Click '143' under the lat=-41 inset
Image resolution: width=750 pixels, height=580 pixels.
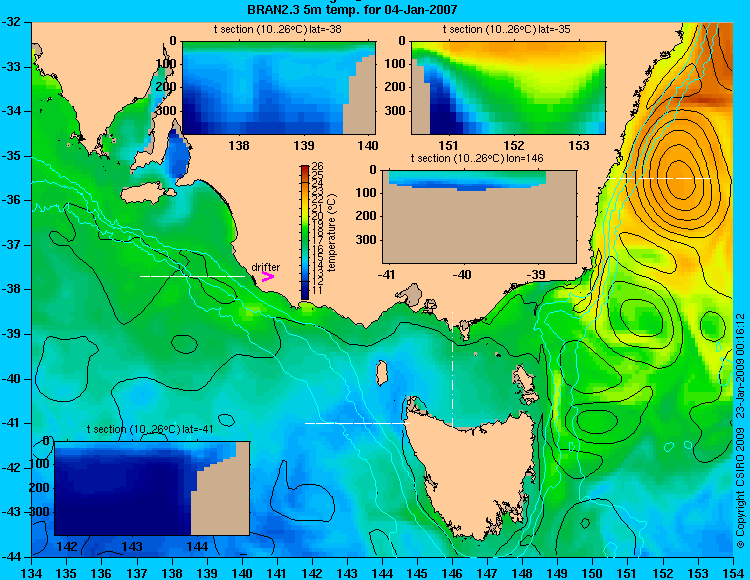click(x=132, y=546)
